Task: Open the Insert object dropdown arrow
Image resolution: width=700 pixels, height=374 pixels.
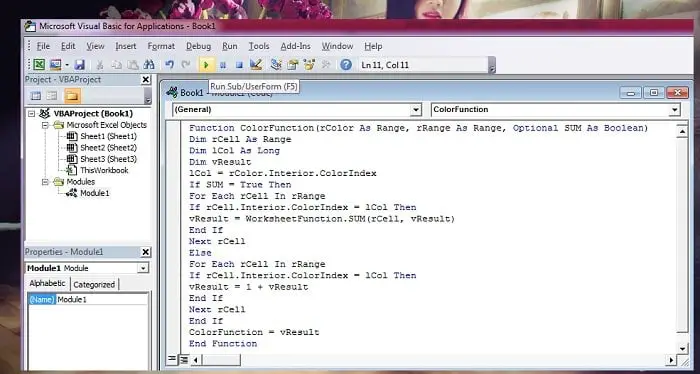Action: point(67,65)
